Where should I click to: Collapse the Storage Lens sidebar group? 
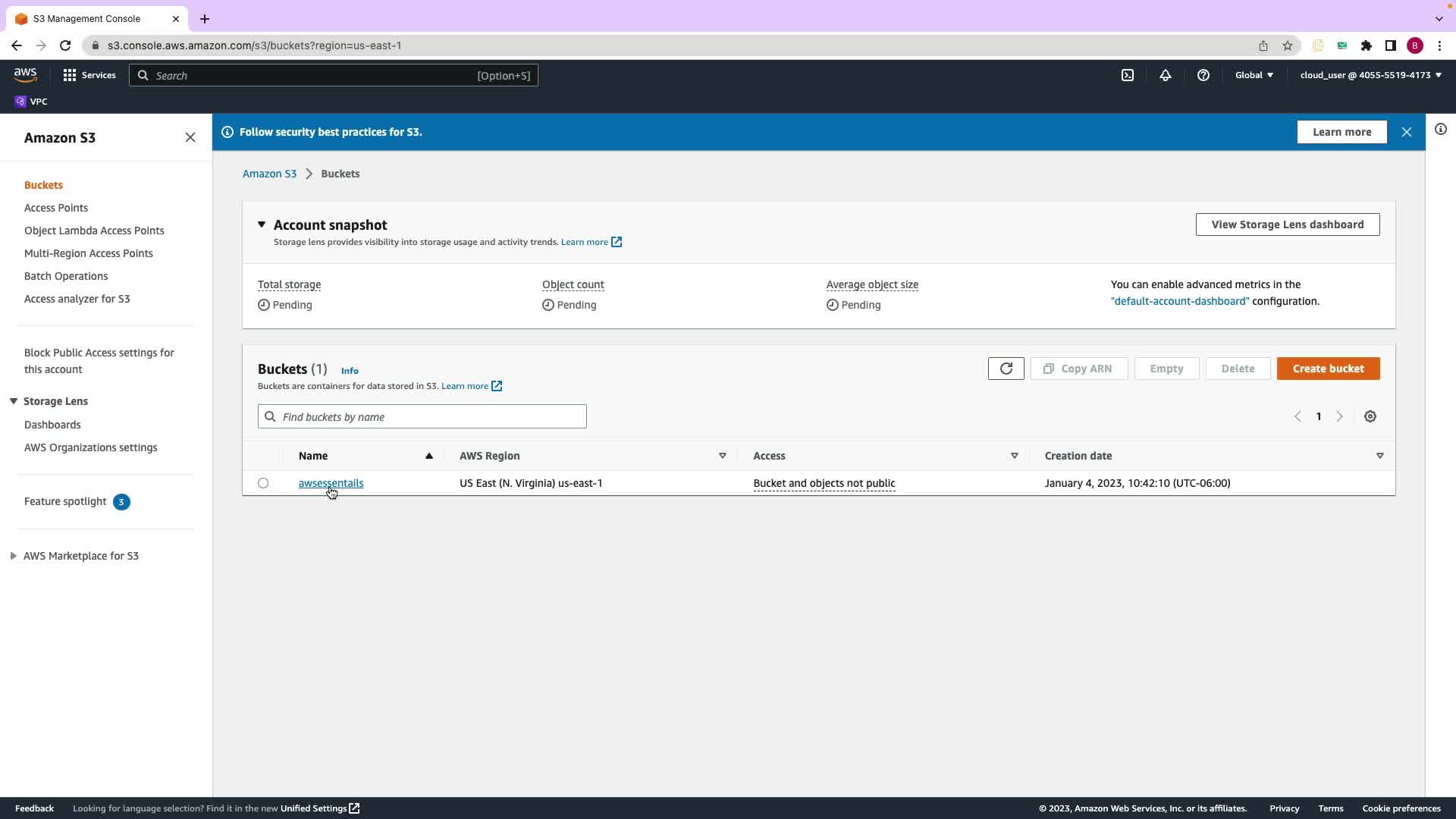14,401
